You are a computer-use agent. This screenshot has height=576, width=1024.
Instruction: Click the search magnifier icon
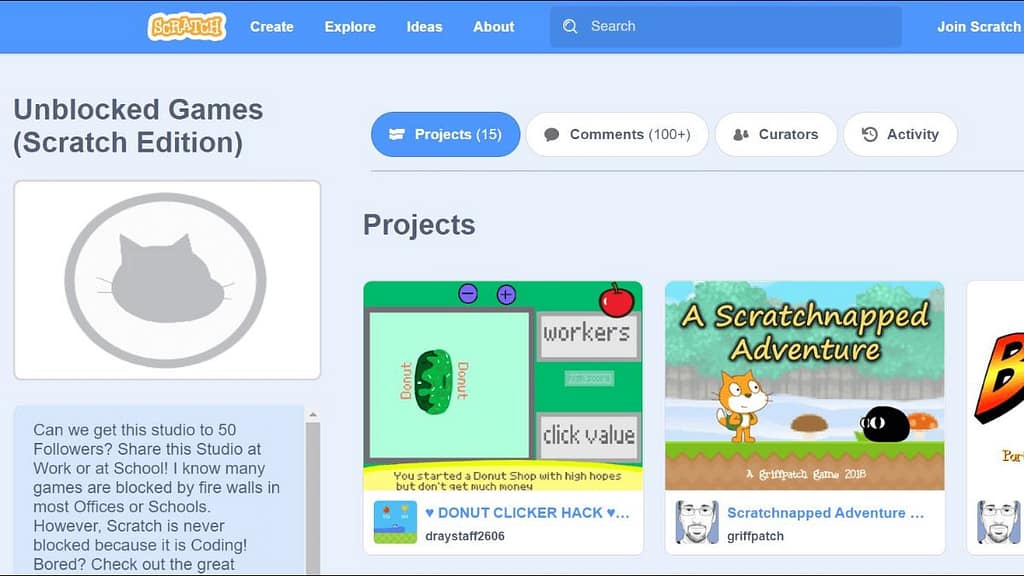[570, 26]
